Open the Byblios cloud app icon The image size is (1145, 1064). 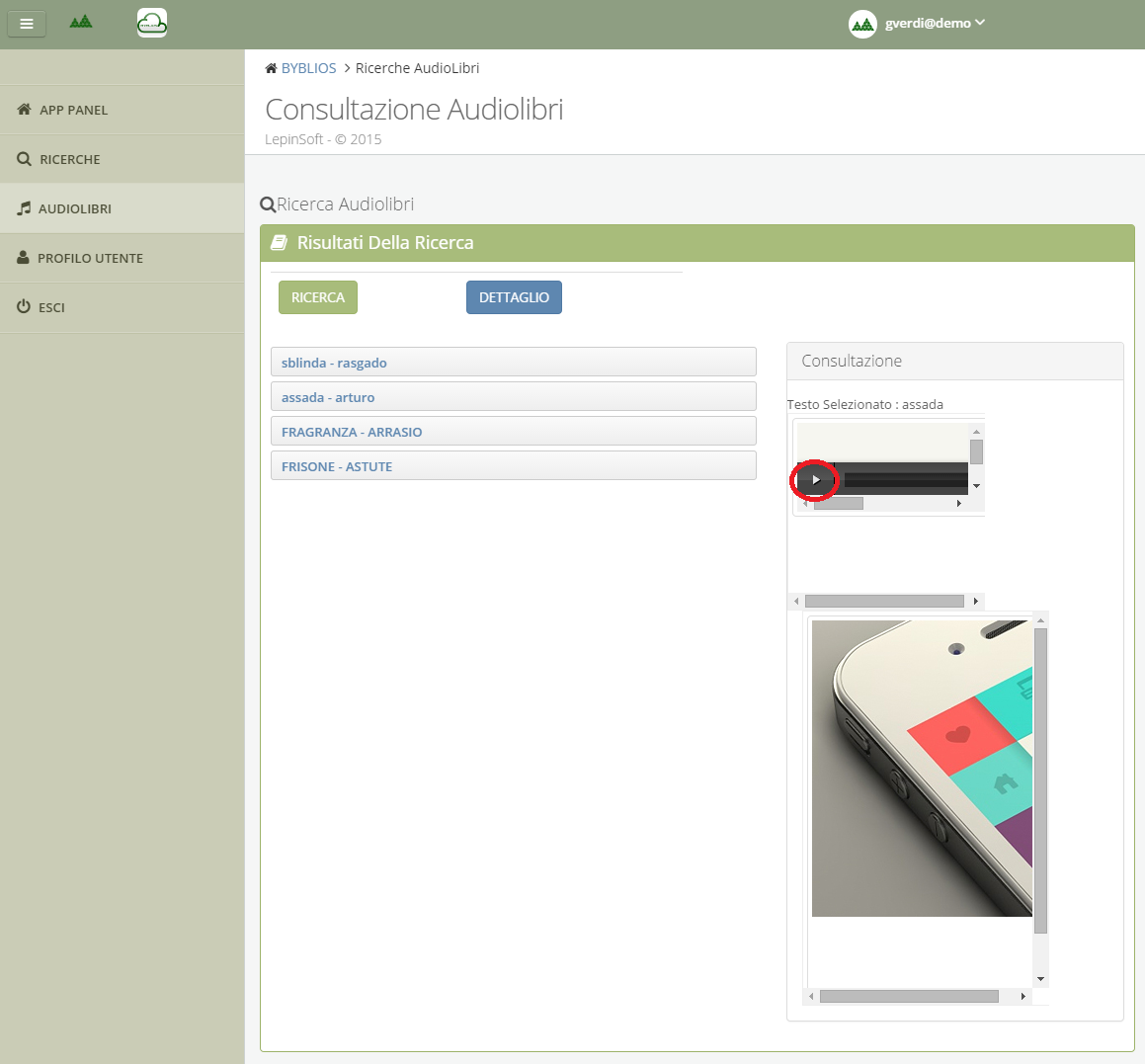click(152, 23)
